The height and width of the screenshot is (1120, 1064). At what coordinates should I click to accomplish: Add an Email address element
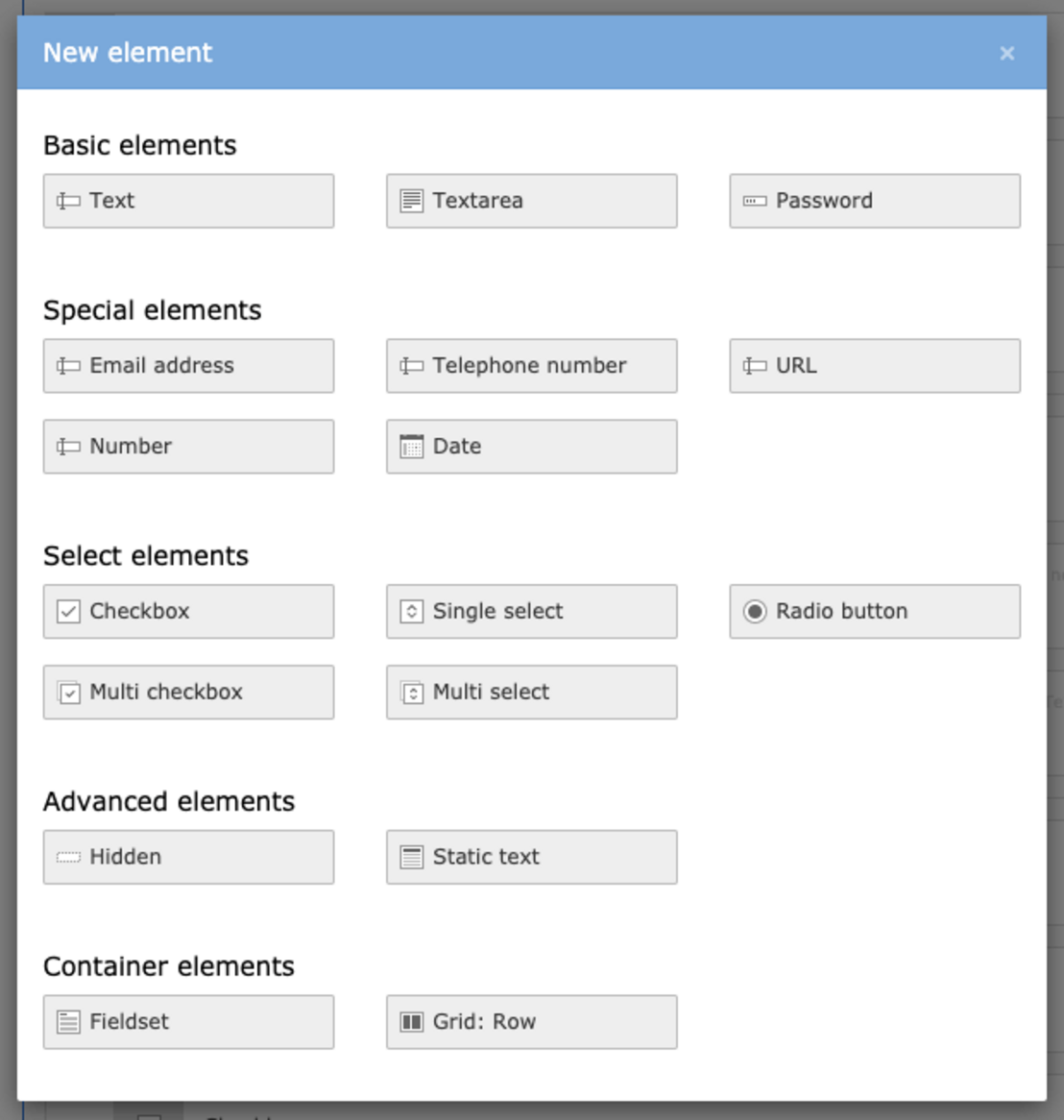[188, 366]
